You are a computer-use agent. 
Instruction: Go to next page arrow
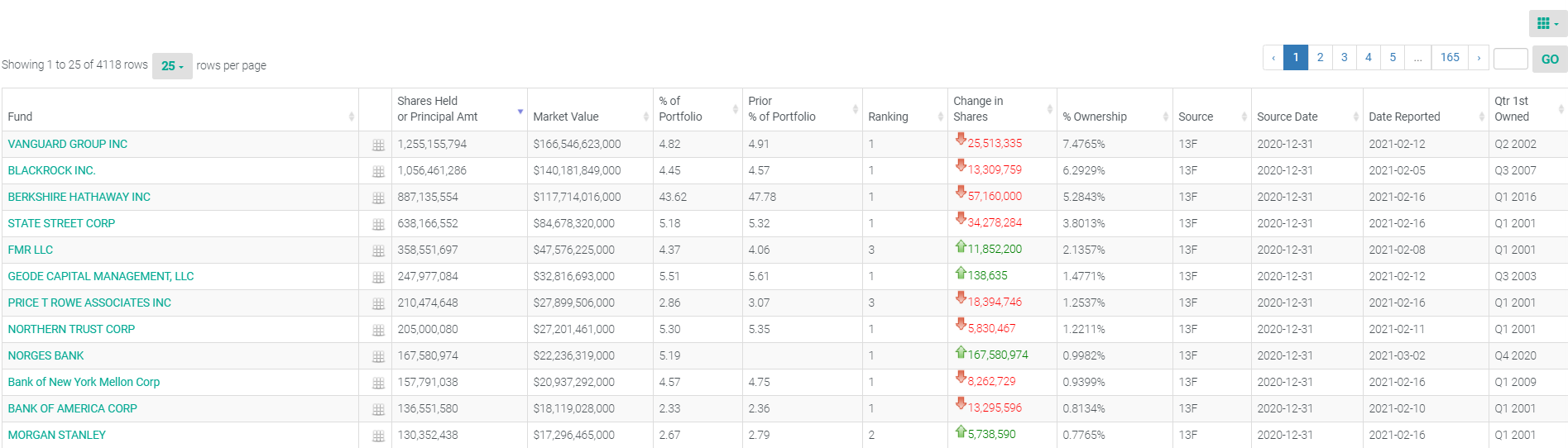[1479, 58]
